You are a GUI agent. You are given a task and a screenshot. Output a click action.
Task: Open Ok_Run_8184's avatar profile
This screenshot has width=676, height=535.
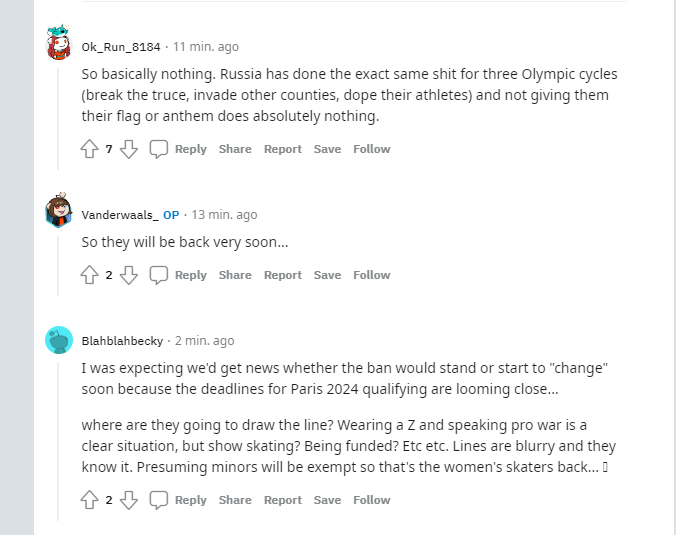pos(59,45)
